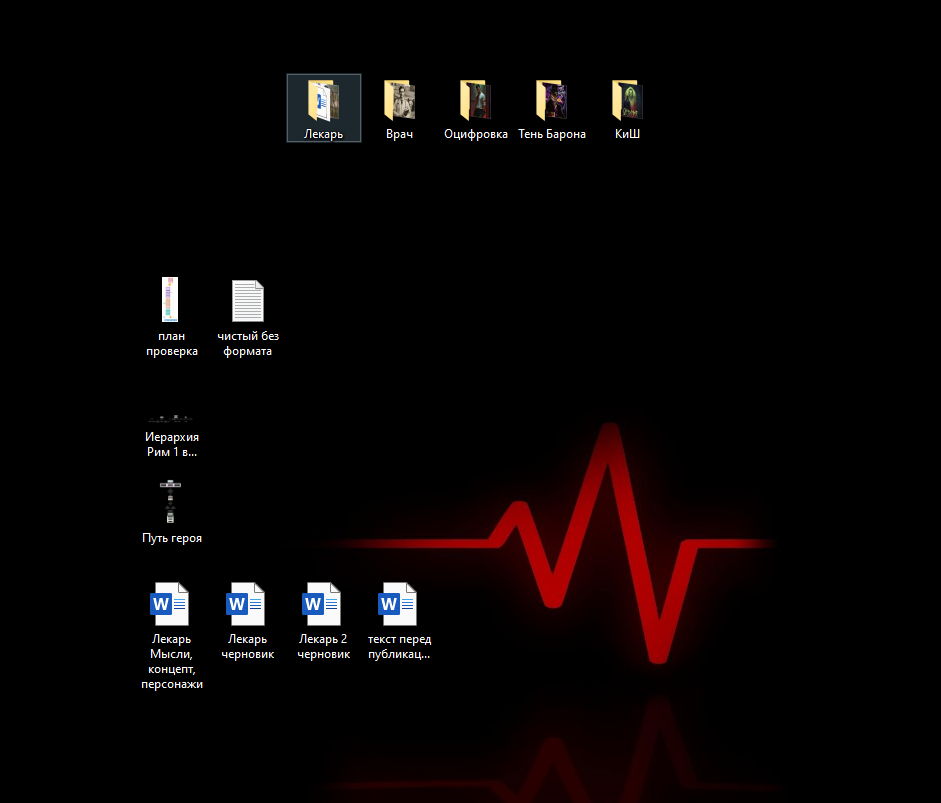Click the 'чистый без формата' file name label
The width and height of the screenshot is (941, 803).
click(248, 344)
